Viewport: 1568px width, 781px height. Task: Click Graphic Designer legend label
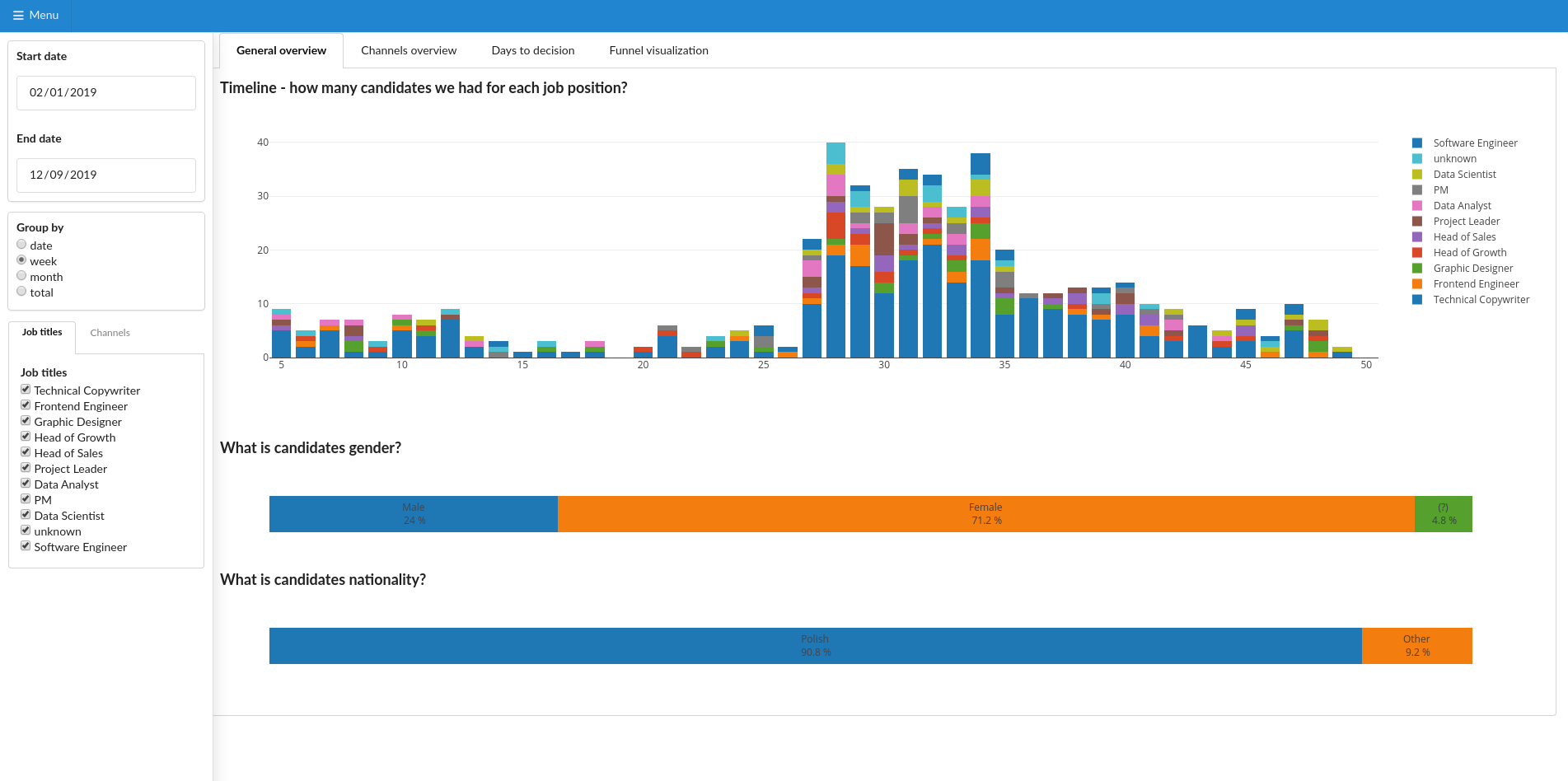click(x=1473, y=269)
